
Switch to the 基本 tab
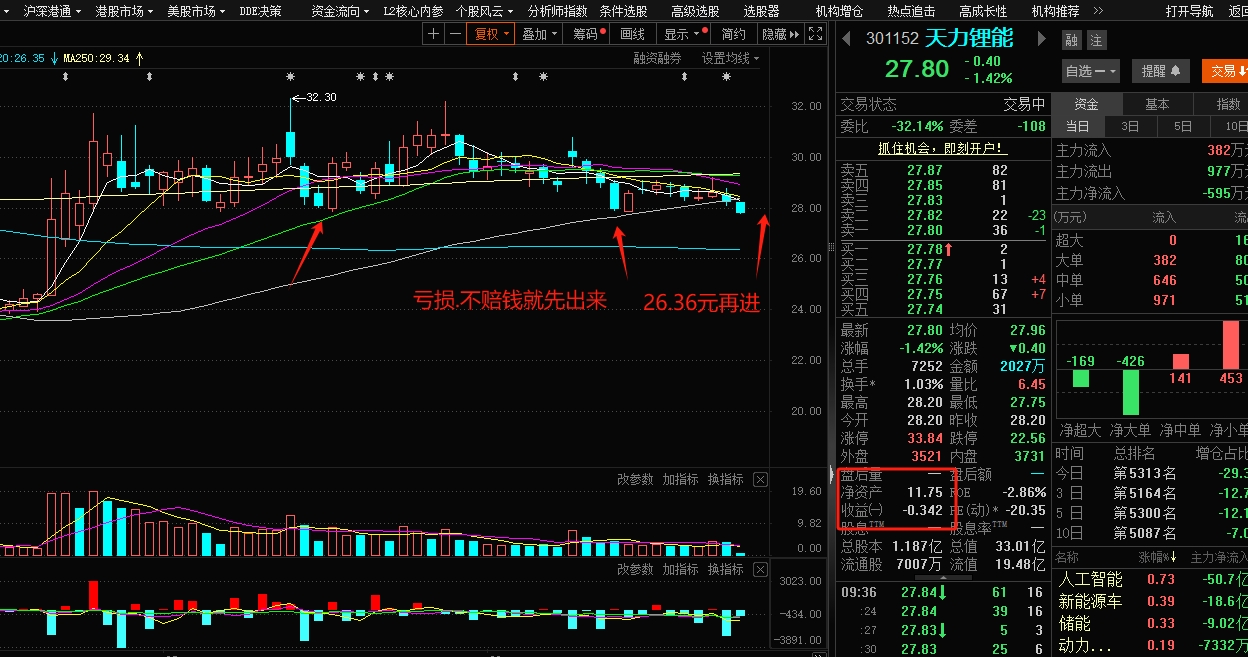pos(1157,104)
